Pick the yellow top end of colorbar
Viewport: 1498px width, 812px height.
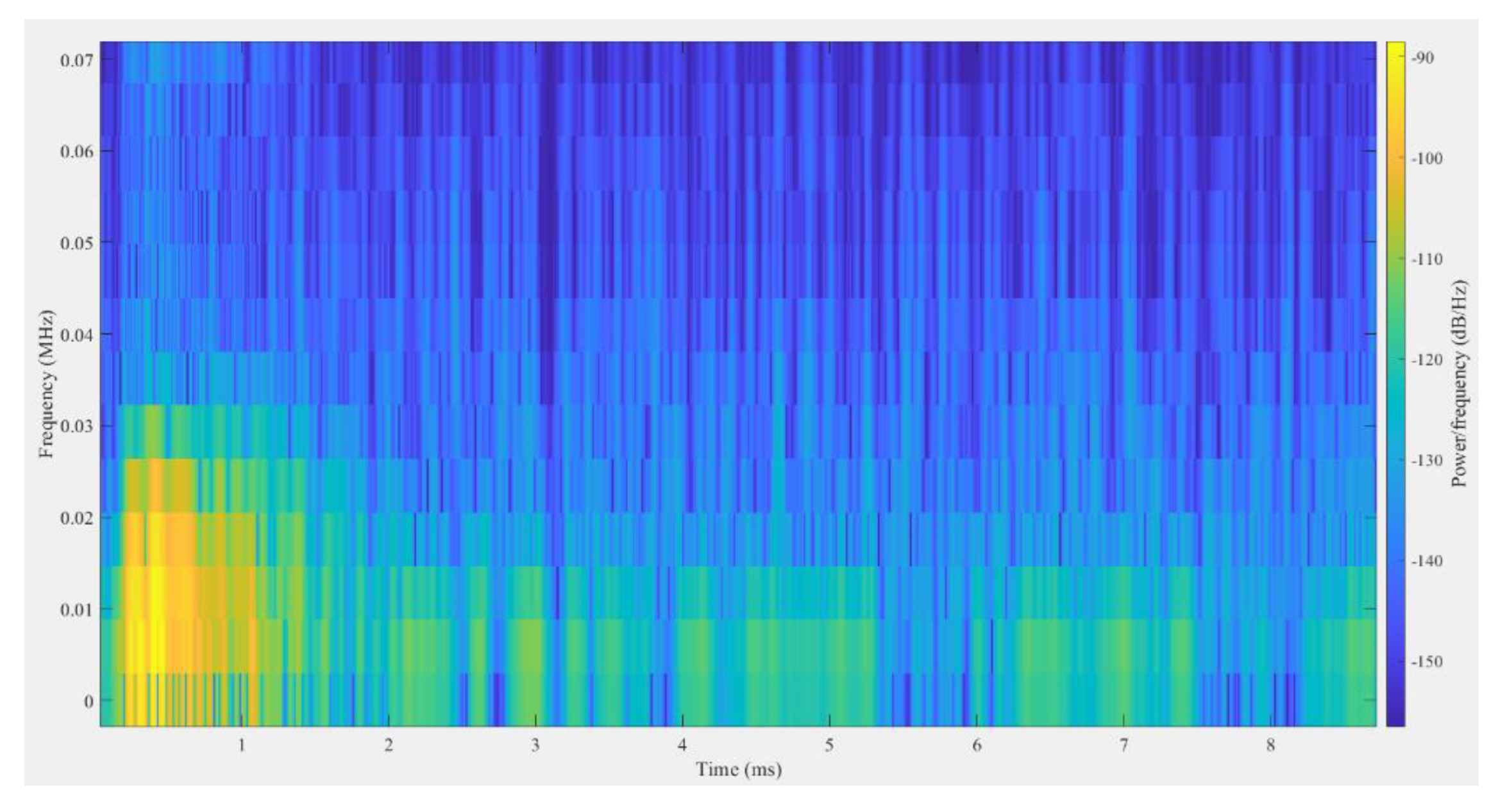[1395, 47]
